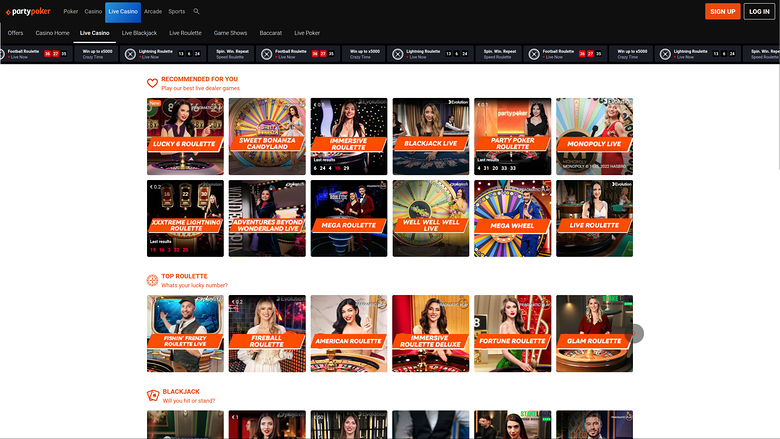The width and height of the screenshot is (780, 439).
Task: Open the American Roulette game
Action: tap(349, 334)
